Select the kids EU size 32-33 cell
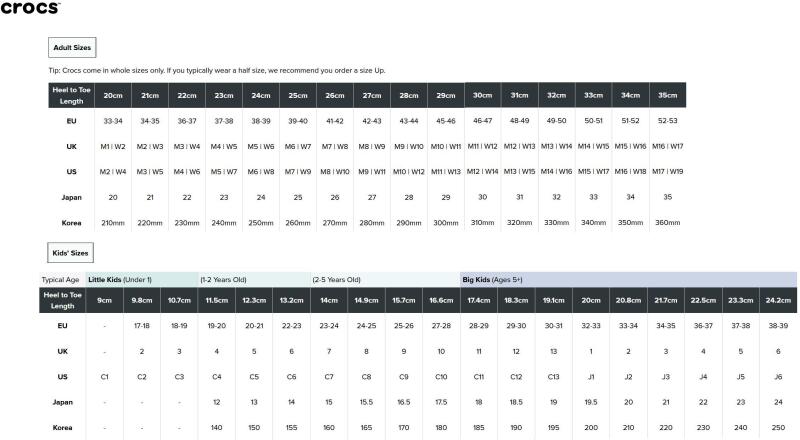Image resolution: width=800 pixels, height=440 pixels. point(591,326)
